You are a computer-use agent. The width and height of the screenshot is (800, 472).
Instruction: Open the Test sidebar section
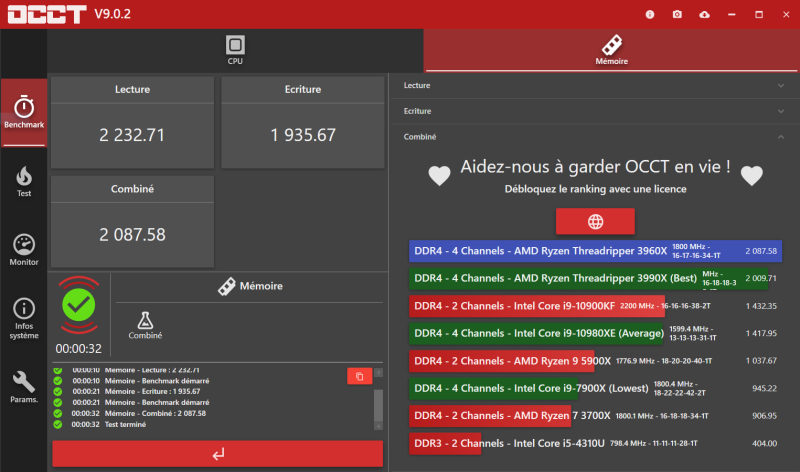23,182
